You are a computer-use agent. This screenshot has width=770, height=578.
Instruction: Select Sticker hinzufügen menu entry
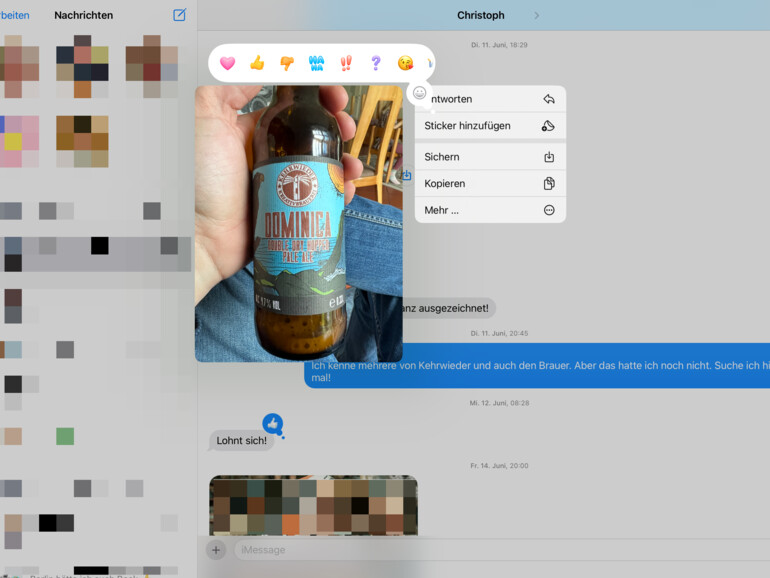[x=490, y=126]
